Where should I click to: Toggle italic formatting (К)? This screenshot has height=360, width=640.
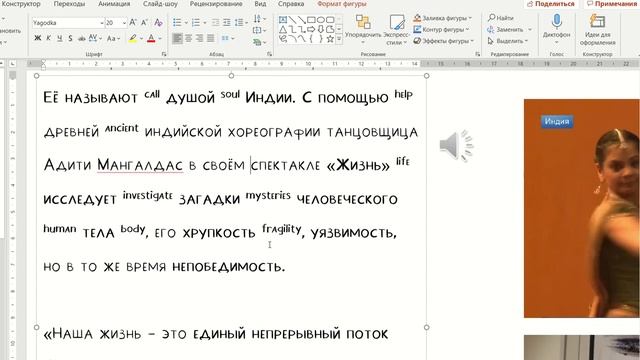click(48, 38)
